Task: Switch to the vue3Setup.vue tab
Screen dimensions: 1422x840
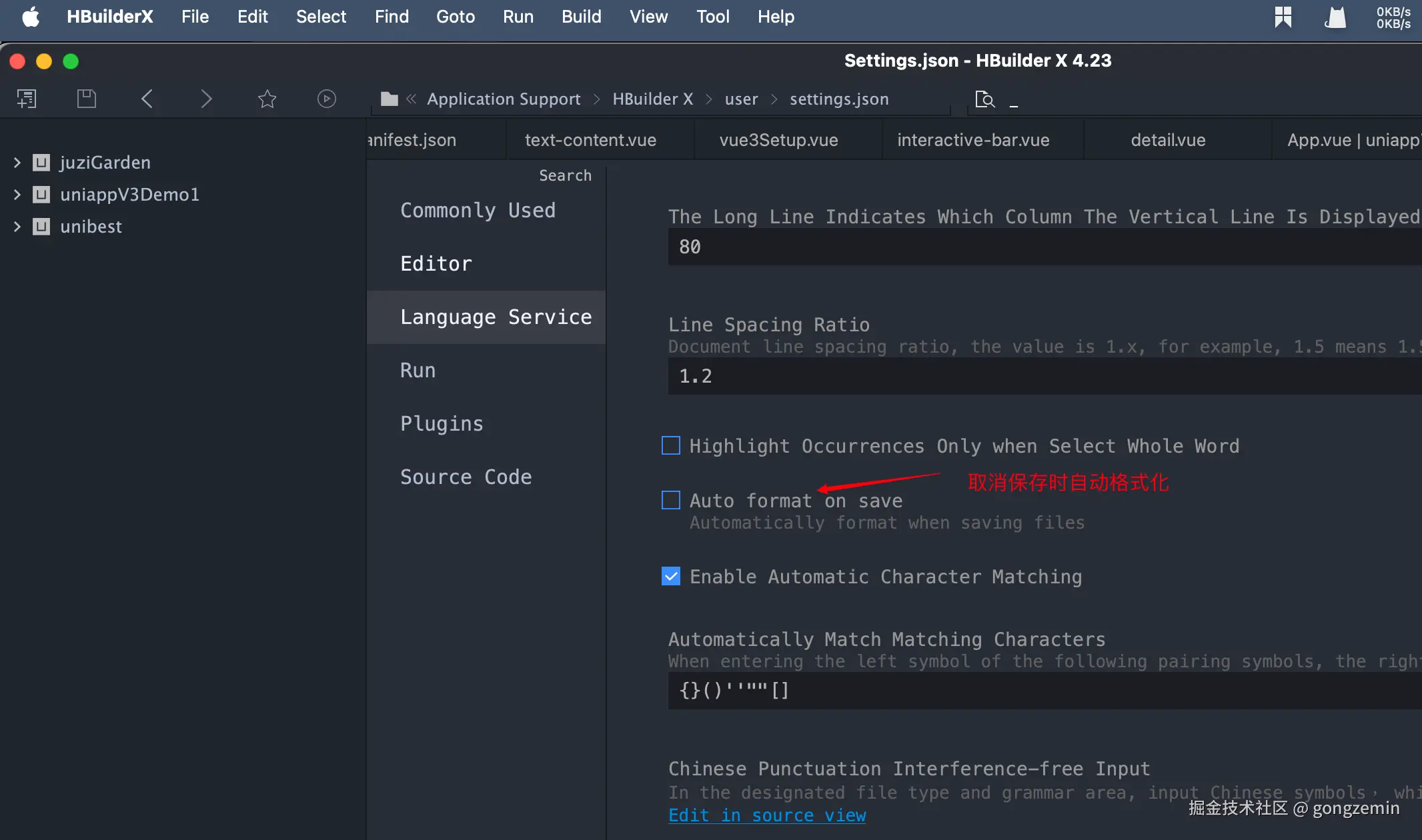Action: pyautogui.click(x=778, y=140)
